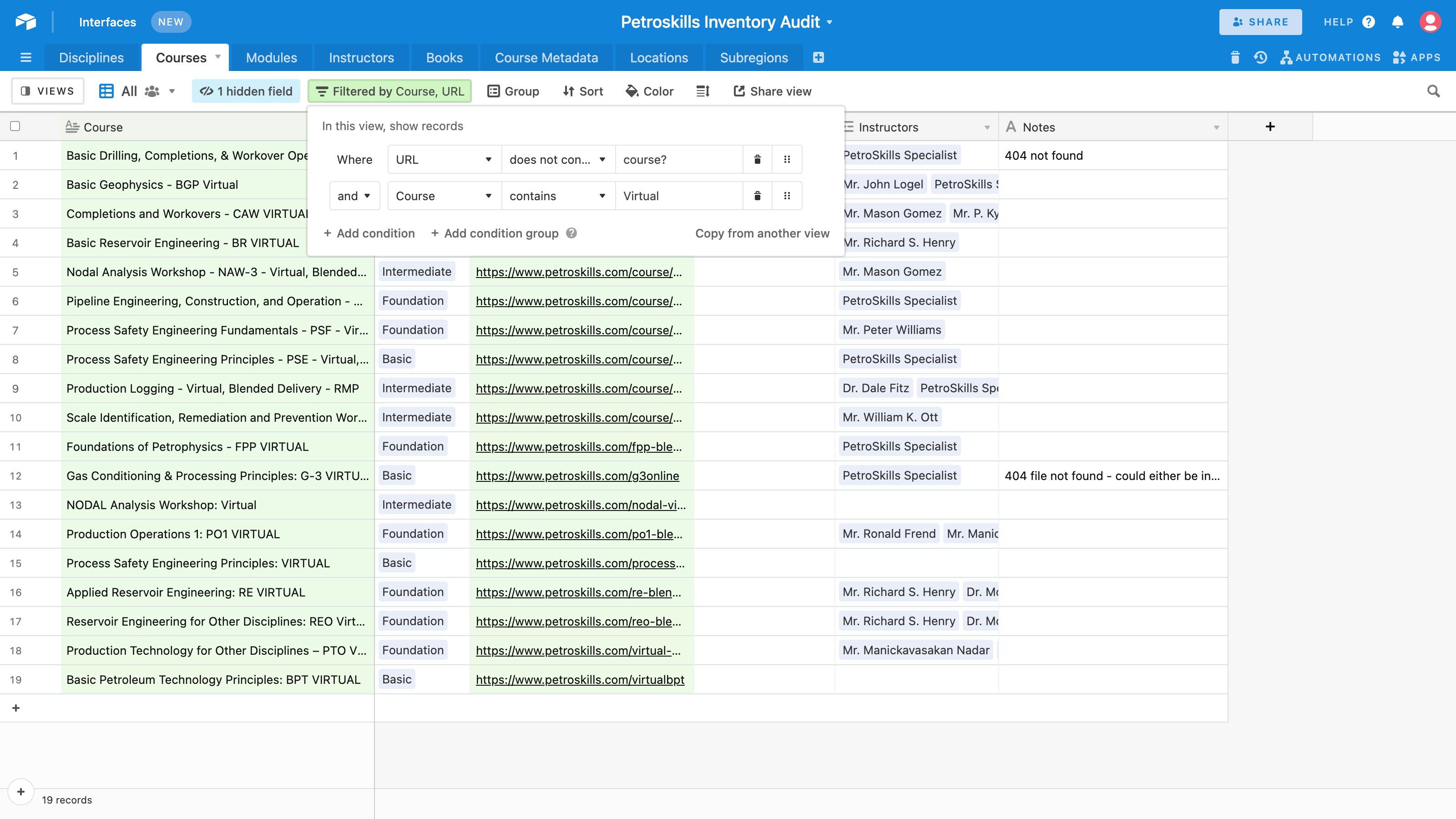The image size is (1456, 819).
Task: Add a new table plus icon
Action: click(x=818, y=58)
